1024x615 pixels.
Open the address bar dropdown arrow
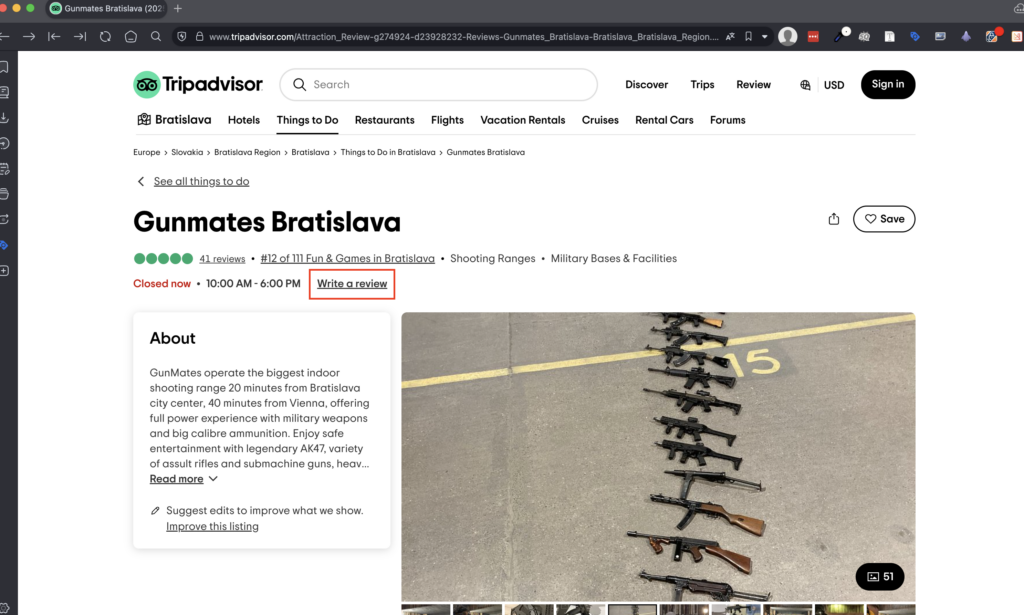[x=765, y=37]
